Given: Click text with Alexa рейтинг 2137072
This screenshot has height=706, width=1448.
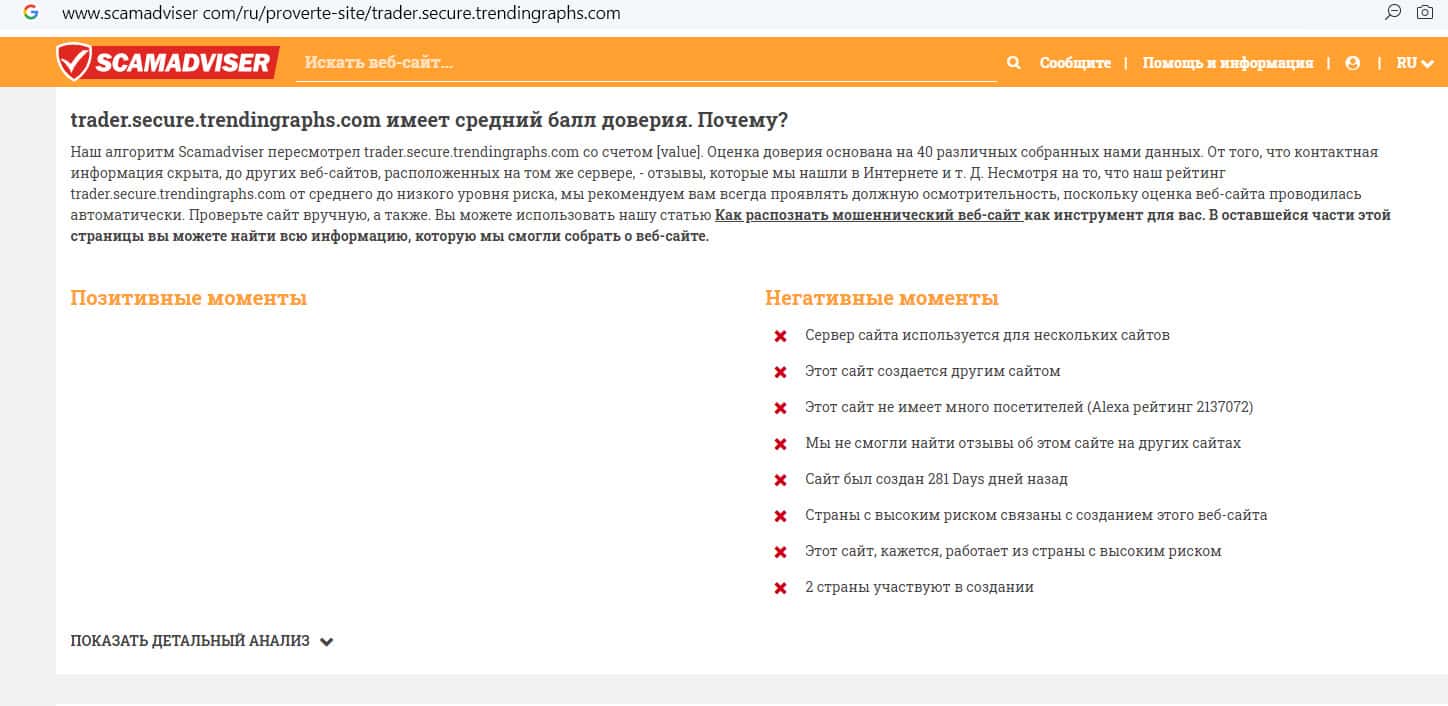Looking at the screenshot, I should coord(1029,407).
